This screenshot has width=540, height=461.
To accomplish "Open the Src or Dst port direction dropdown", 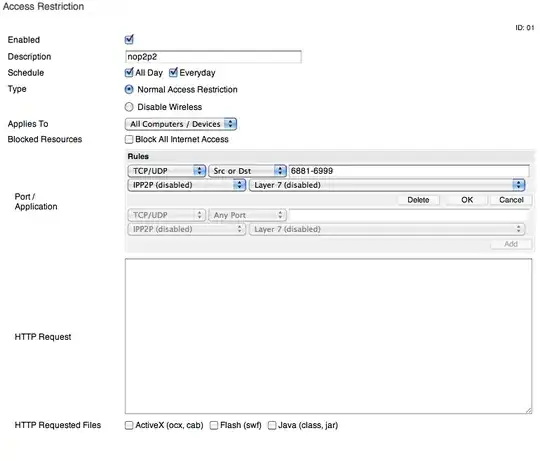I will (x=247, y=171).
